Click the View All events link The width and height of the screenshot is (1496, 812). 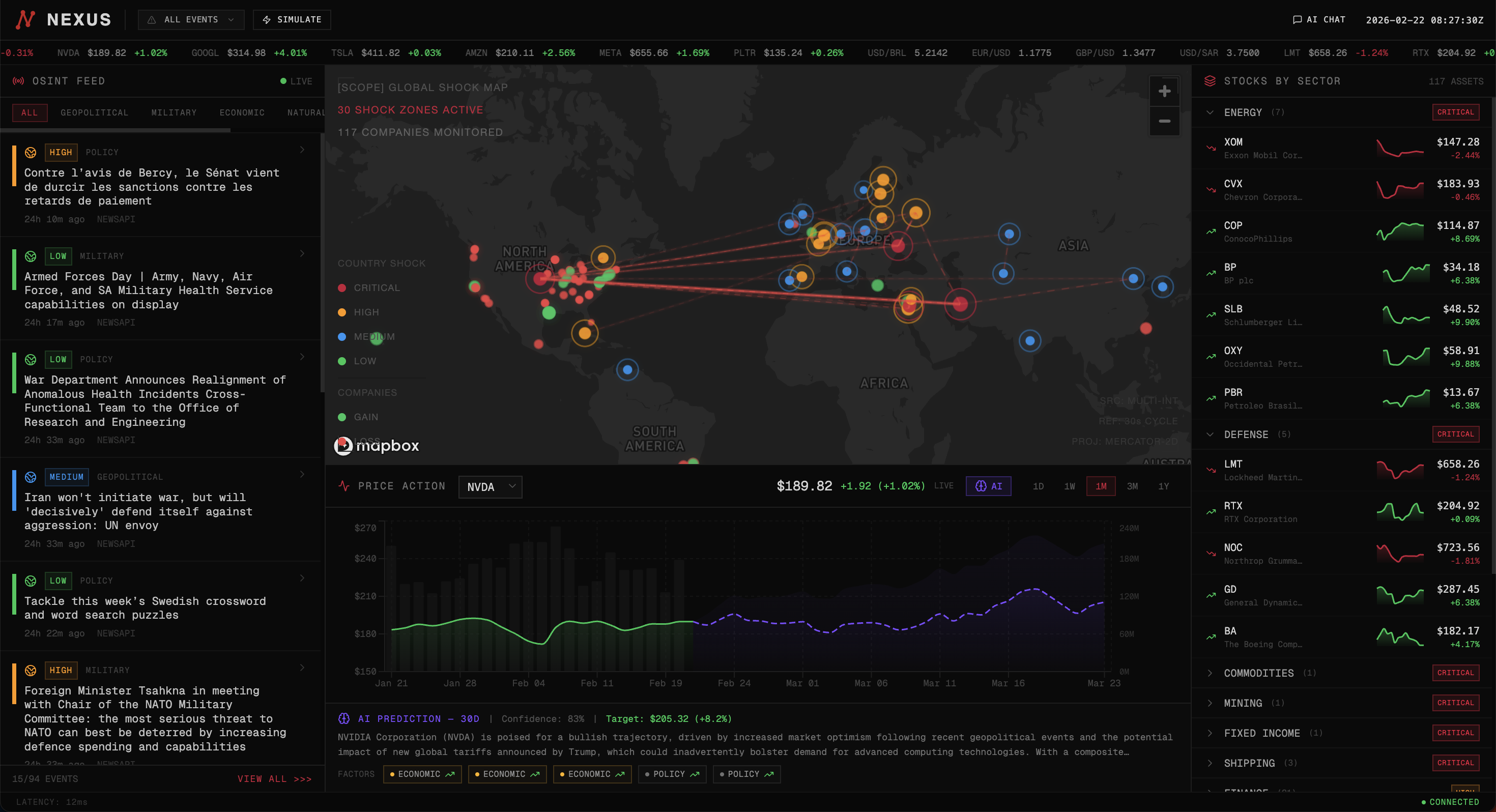coord(274,779)
